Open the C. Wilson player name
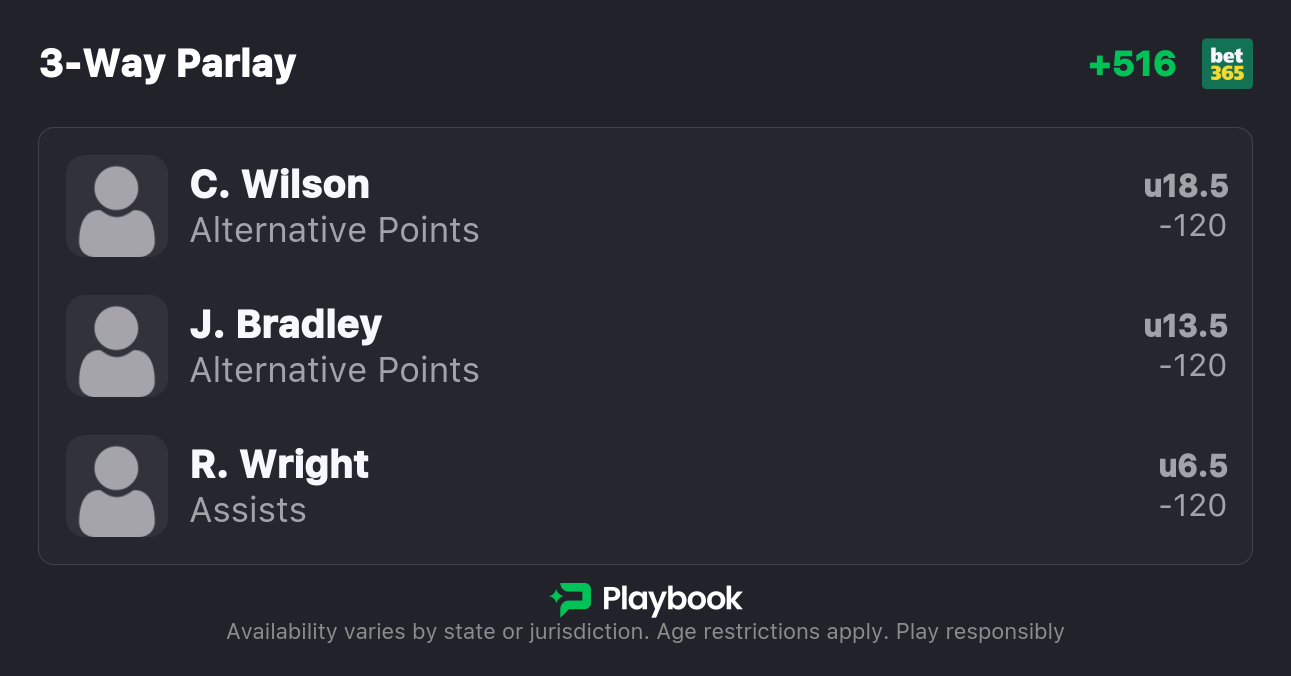 (280, 184)
